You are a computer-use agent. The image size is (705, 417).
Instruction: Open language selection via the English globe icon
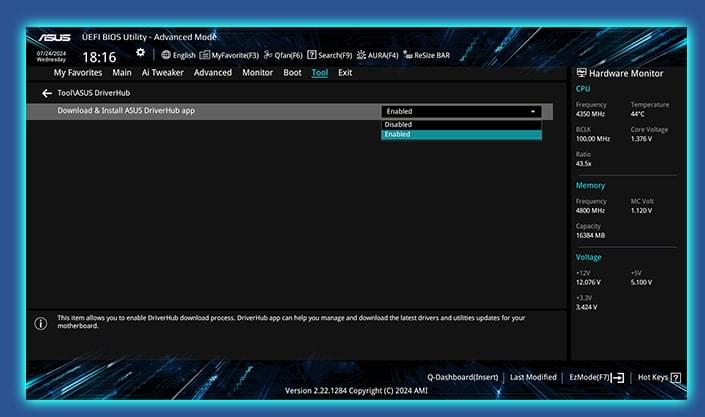pyautogui.click(x=178, y=55)
